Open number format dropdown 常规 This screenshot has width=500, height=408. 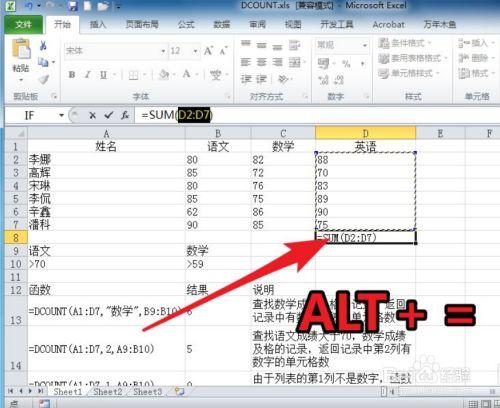pos(365,45)
